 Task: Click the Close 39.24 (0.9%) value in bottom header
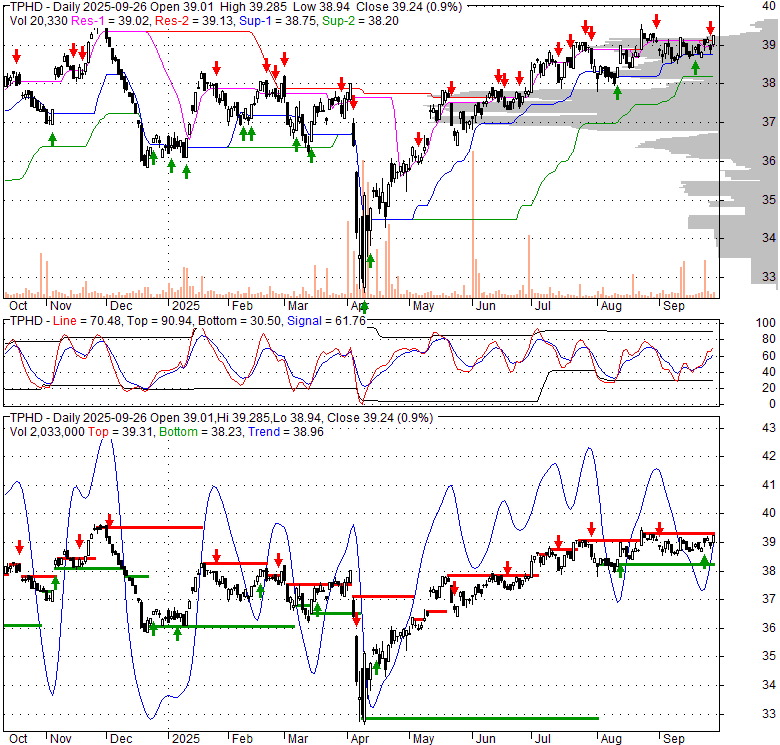[x=380, y=418]
